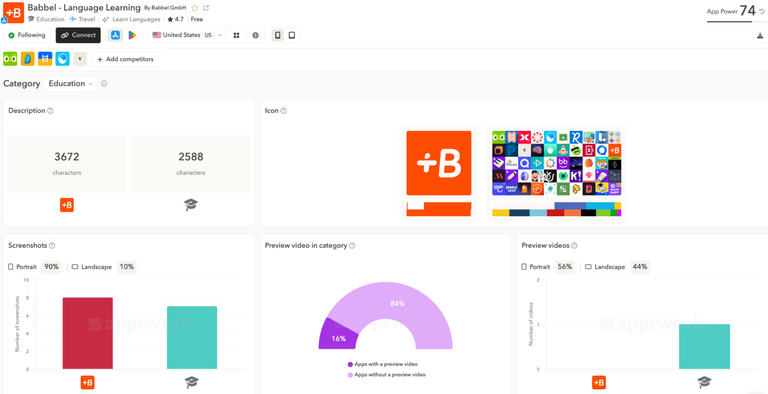Toggle legend Apps without a preview video
Viewport: 768px width, 394px height.
[386, 374]
